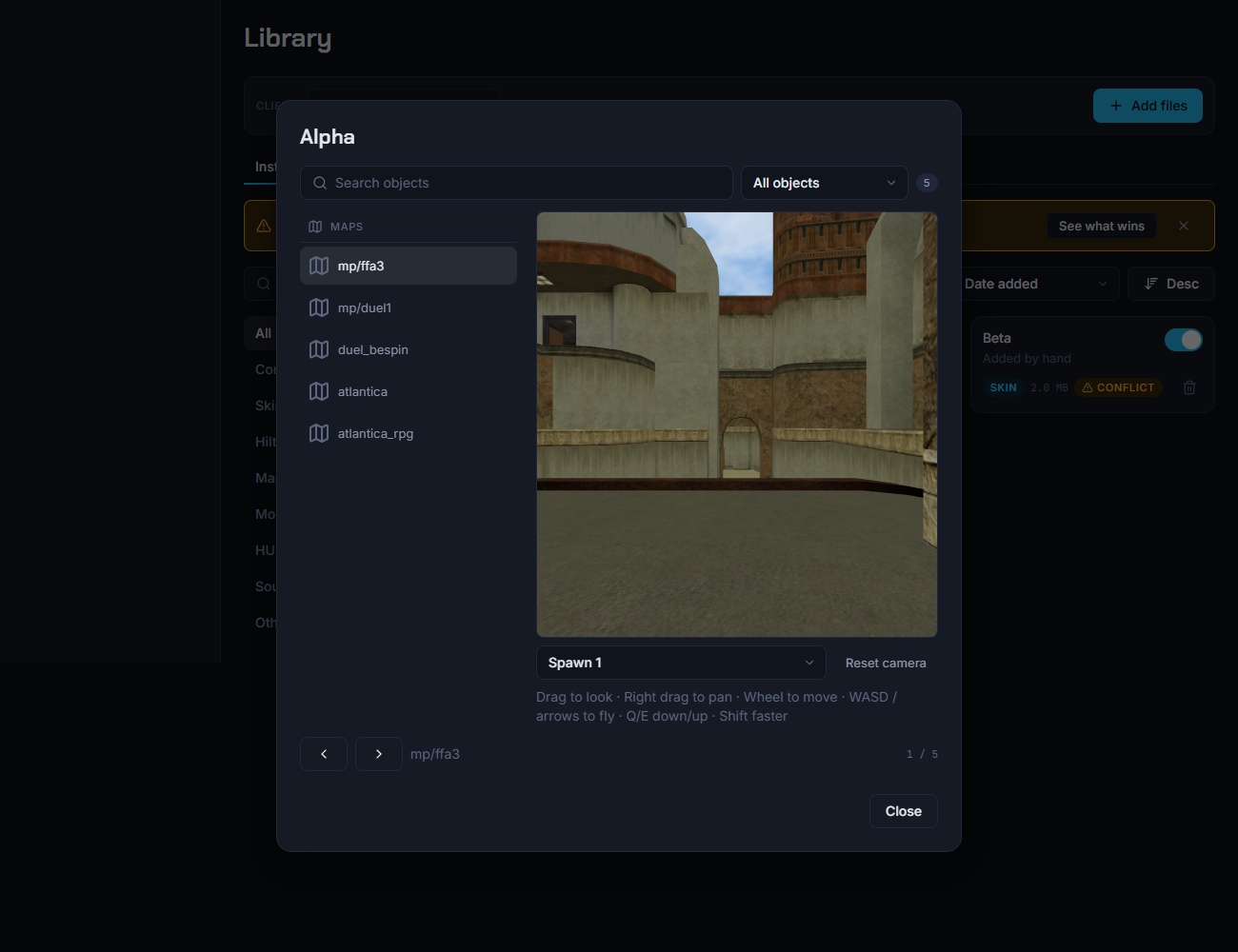The height and width of the screenshot is (952, 1238).
Task: Advance to the next object with the right arrow
Action: tap(379, 754)
